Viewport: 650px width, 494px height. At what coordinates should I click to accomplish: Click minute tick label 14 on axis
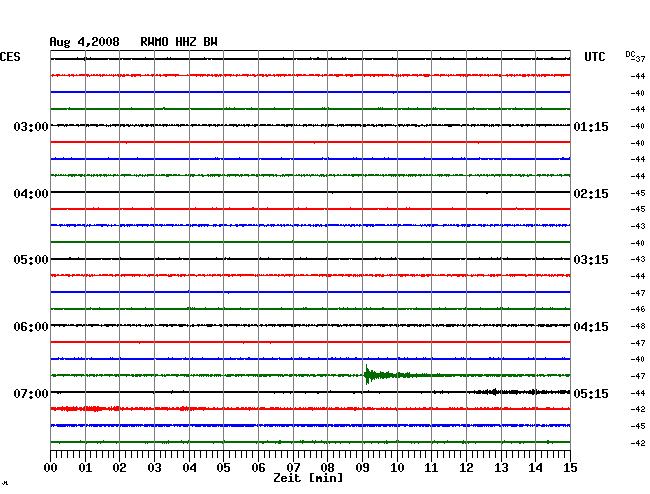535,467
